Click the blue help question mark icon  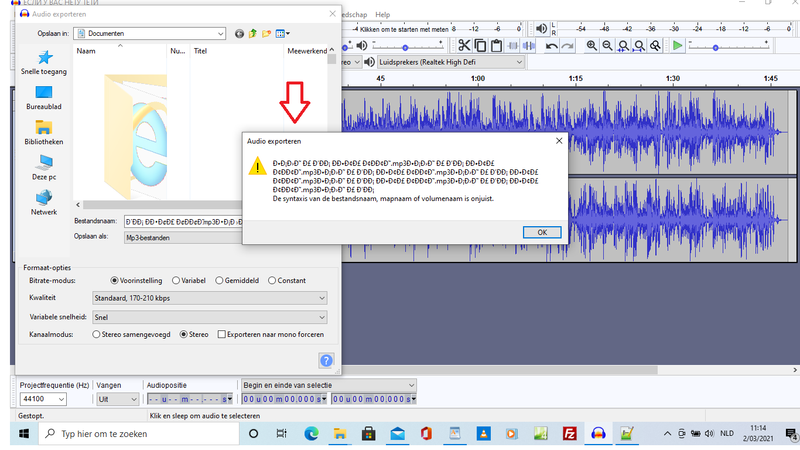tap(326, 361)
